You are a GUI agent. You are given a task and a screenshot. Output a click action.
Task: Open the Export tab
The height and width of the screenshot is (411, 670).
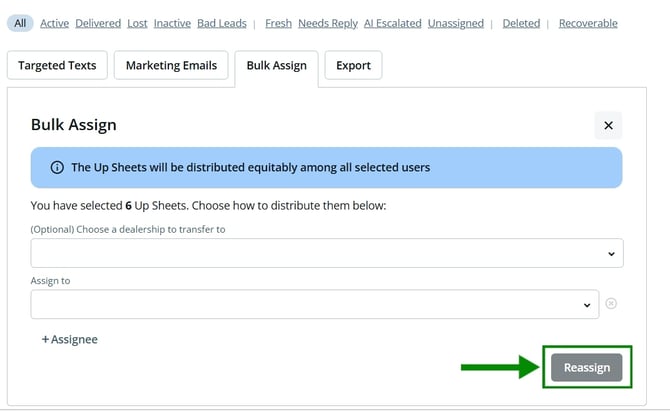(x=353, y=65)
